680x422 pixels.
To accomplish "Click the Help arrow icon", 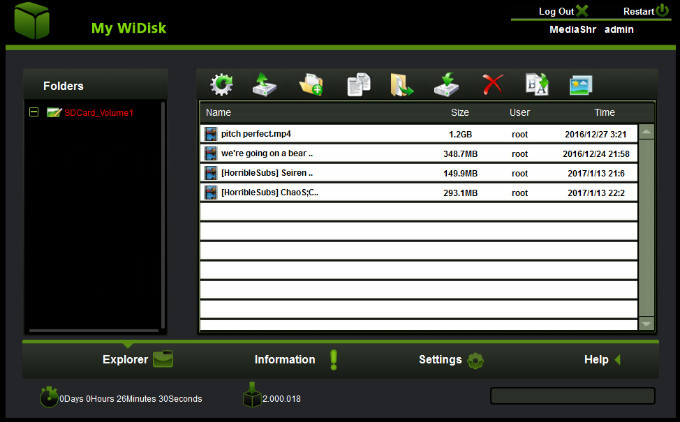I will [x=618, y=360].
